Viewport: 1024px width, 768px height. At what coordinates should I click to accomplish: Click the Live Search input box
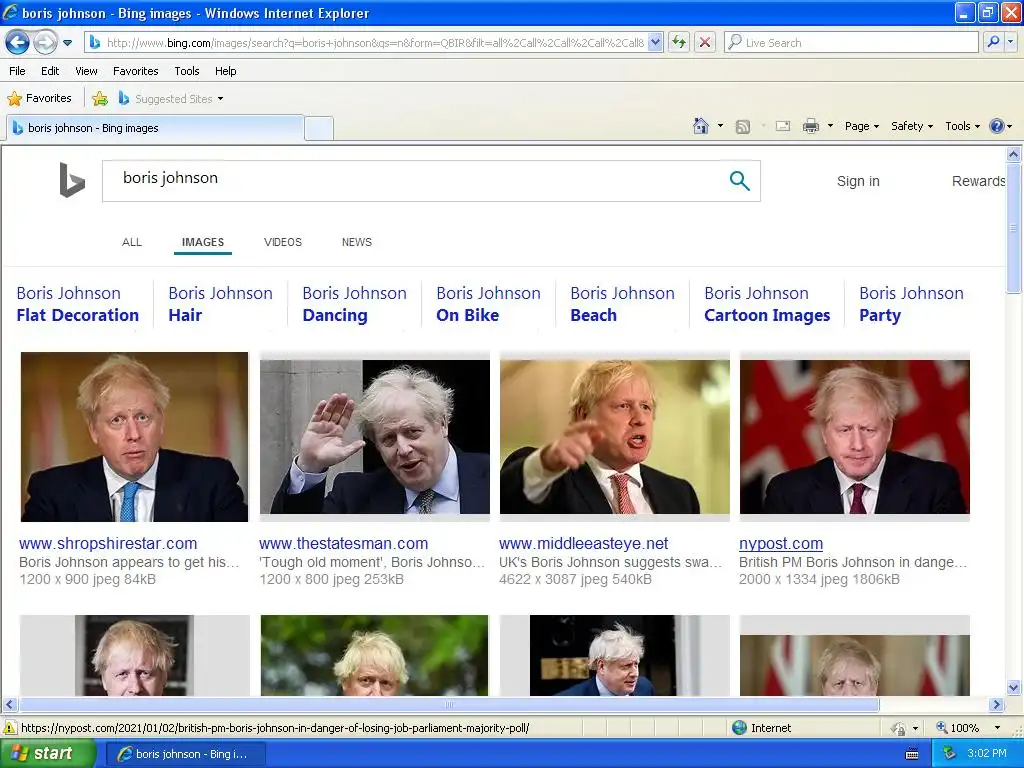(x=852, y=43)
